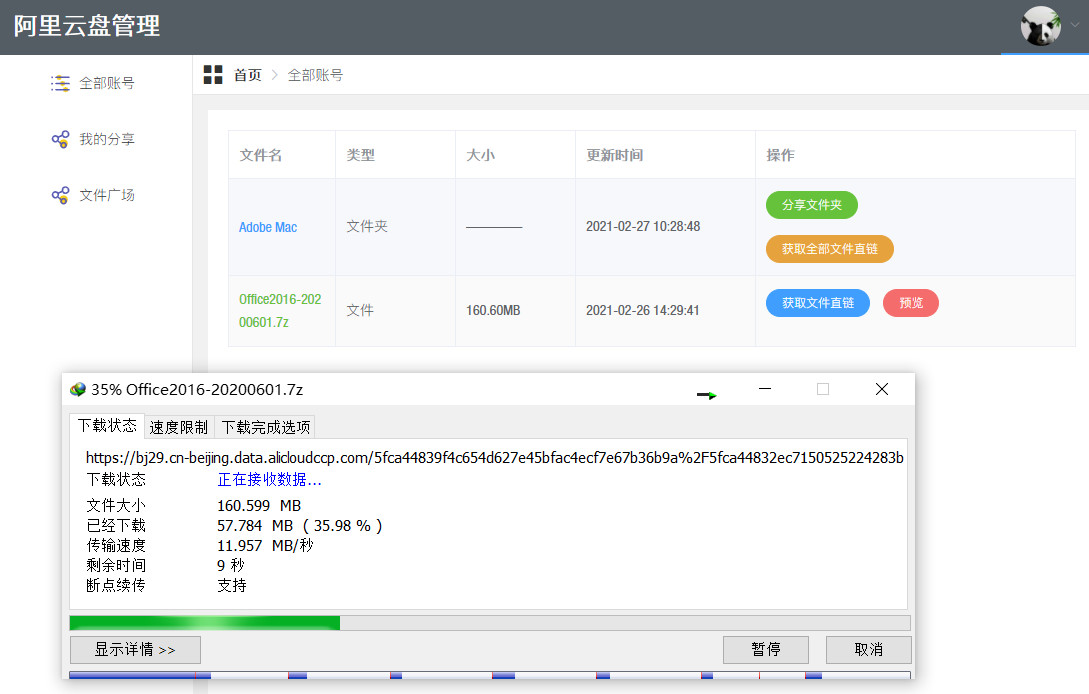Screen dimensions: 1089x694
Task: Open 全部账号 in the sidebar menu
Action: click(x=106, y=83)
